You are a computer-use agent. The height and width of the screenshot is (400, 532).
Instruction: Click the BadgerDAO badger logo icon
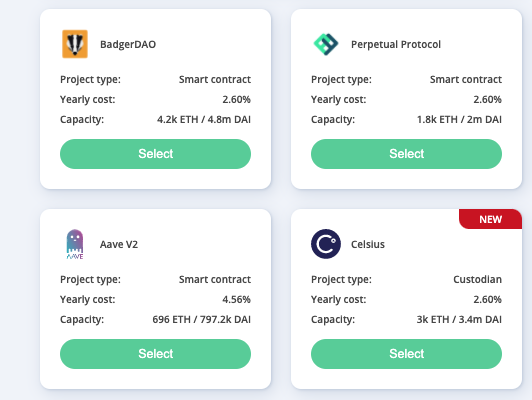click(75, 44)
